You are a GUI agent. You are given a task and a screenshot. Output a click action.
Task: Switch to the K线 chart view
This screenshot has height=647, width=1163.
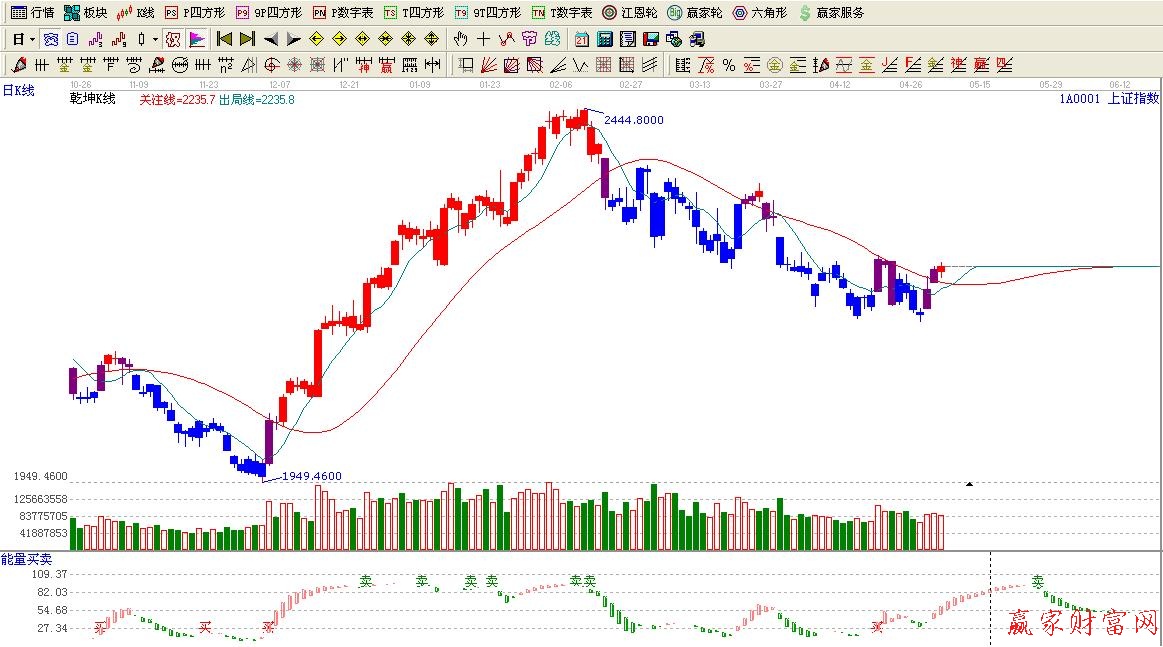(x=136, y=13)
